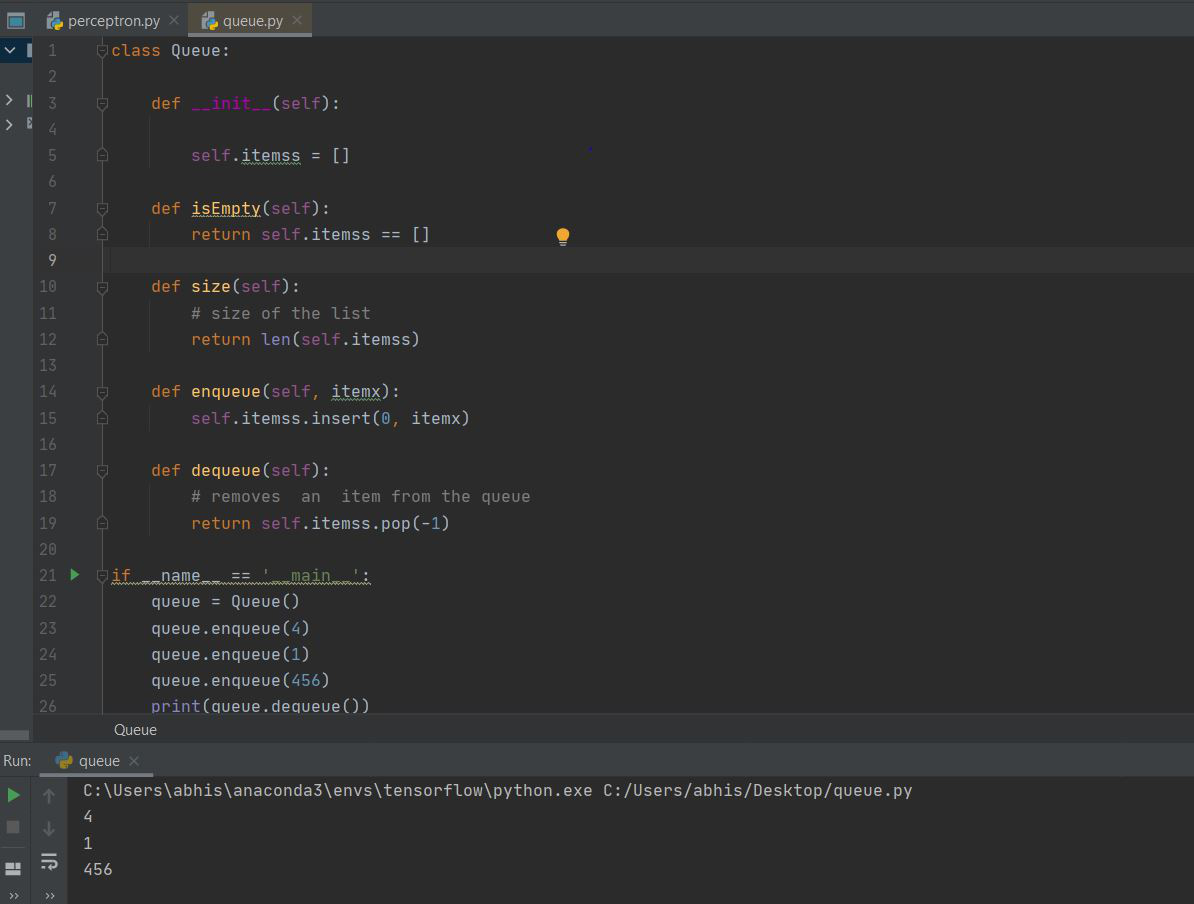Viewport: 1194px width, 904px height.
Task: Close the queue.py editor tab
Action: coord(298,20)
